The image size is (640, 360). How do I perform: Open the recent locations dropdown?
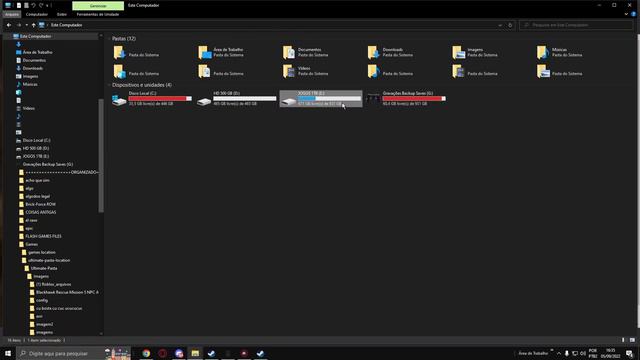pyautogui.click(x=27, y=25)
